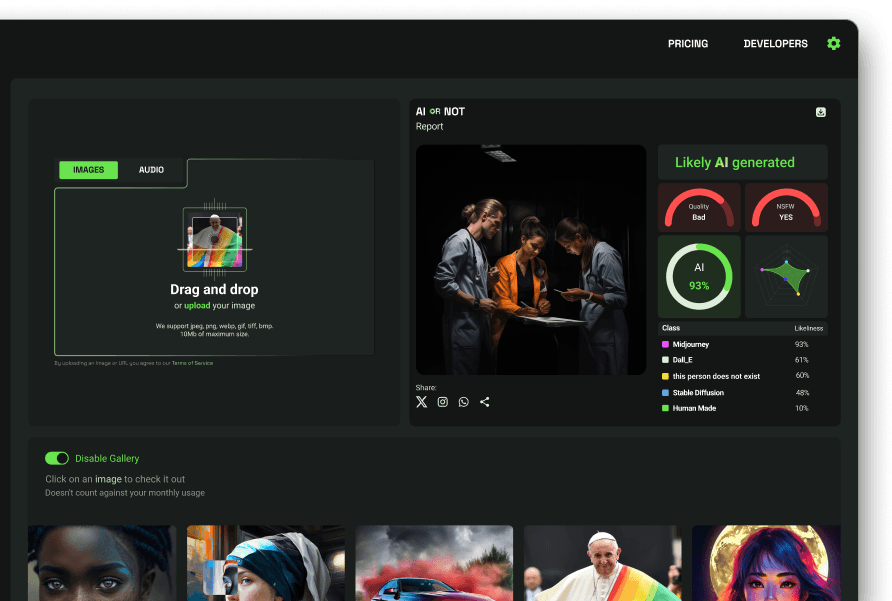892x601 pixels.
Task: Toggle the Disable Gallery switch
Action: [x=57, y=458]
